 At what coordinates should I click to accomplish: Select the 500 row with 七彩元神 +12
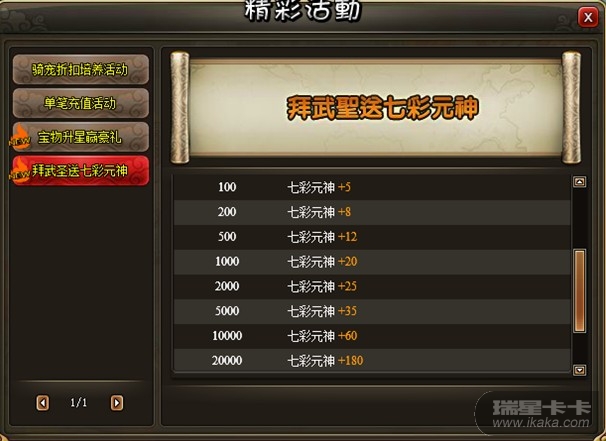(x=372, y=237)
